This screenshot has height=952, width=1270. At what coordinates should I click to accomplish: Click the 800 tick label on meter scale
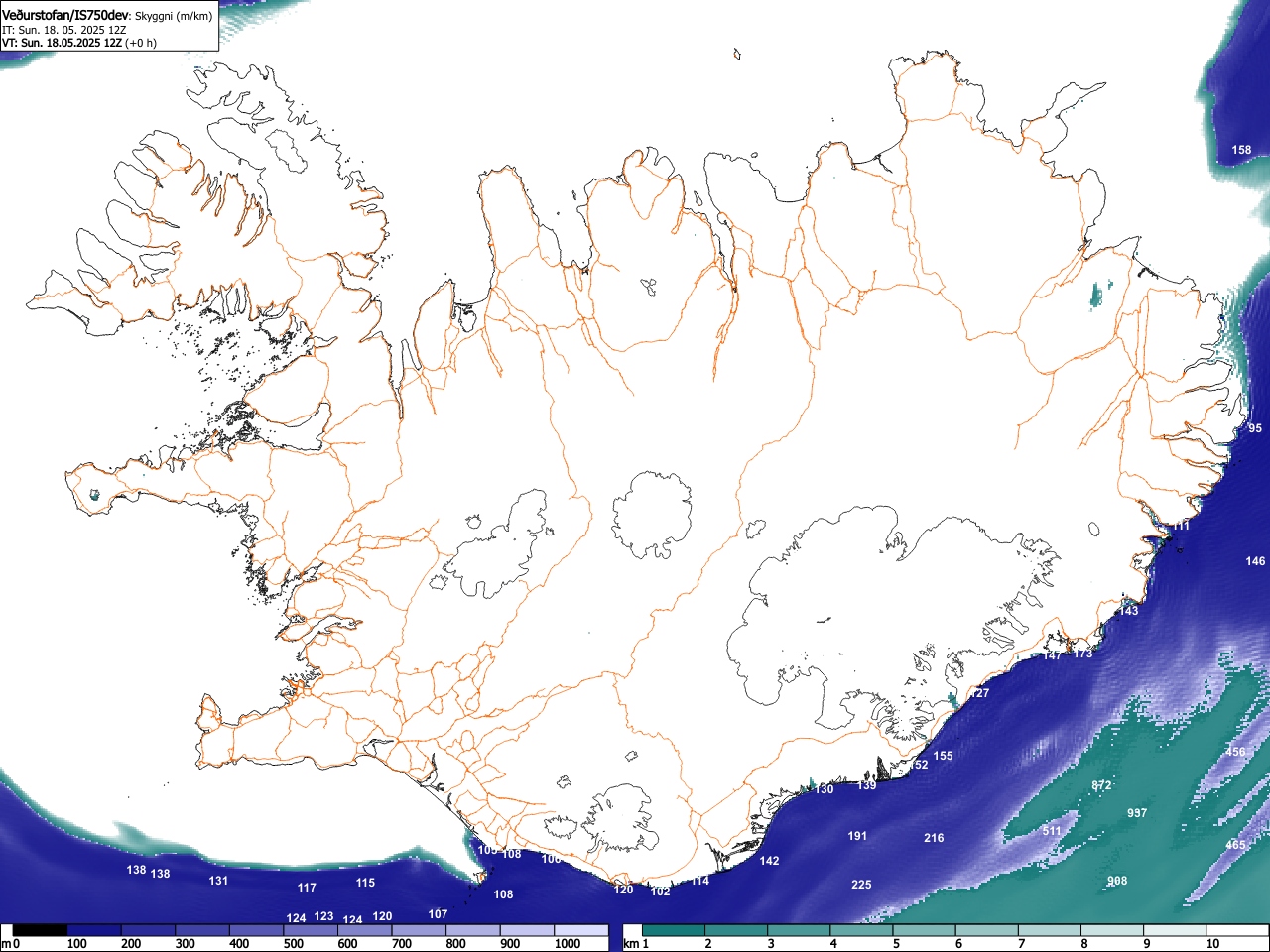[x=455, y=944]
